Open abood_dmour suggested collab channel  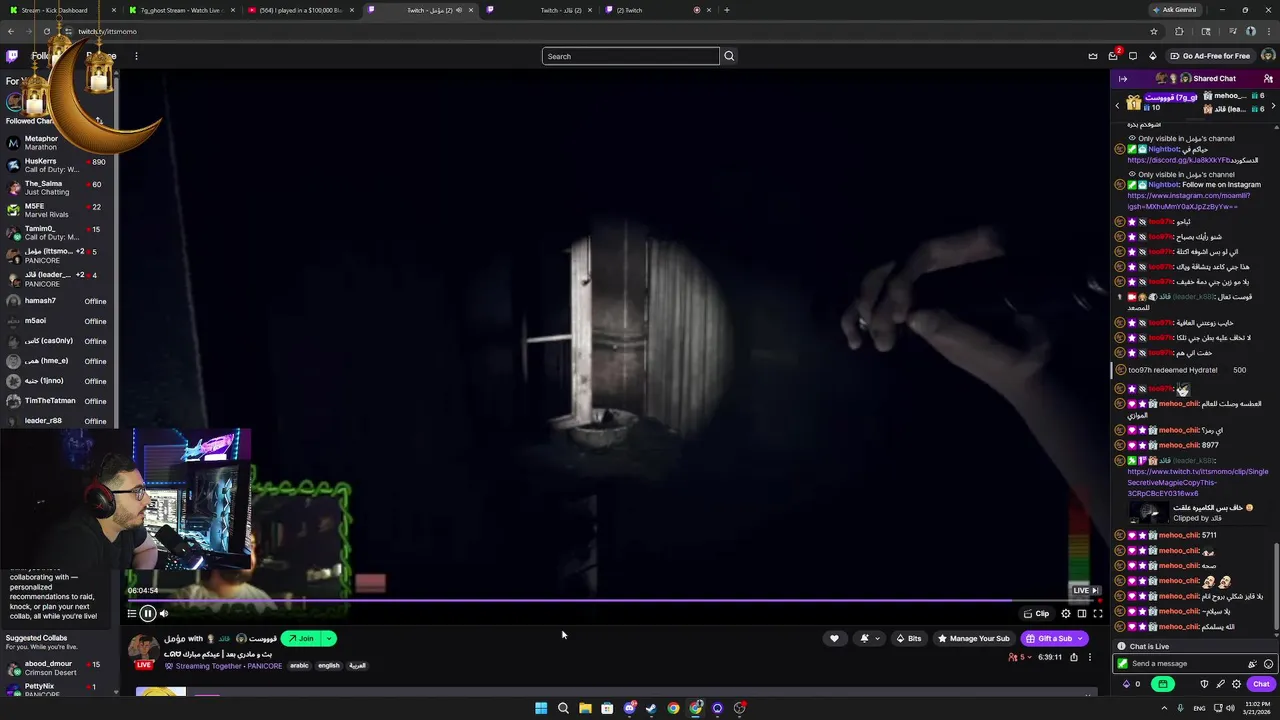click(58, 668)
